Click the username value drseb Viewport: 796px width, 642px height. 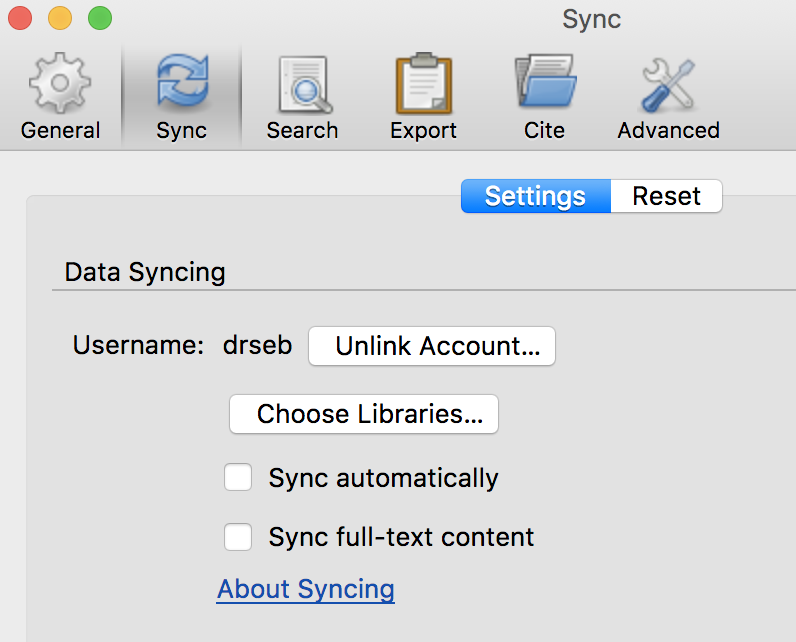point(257,345)
